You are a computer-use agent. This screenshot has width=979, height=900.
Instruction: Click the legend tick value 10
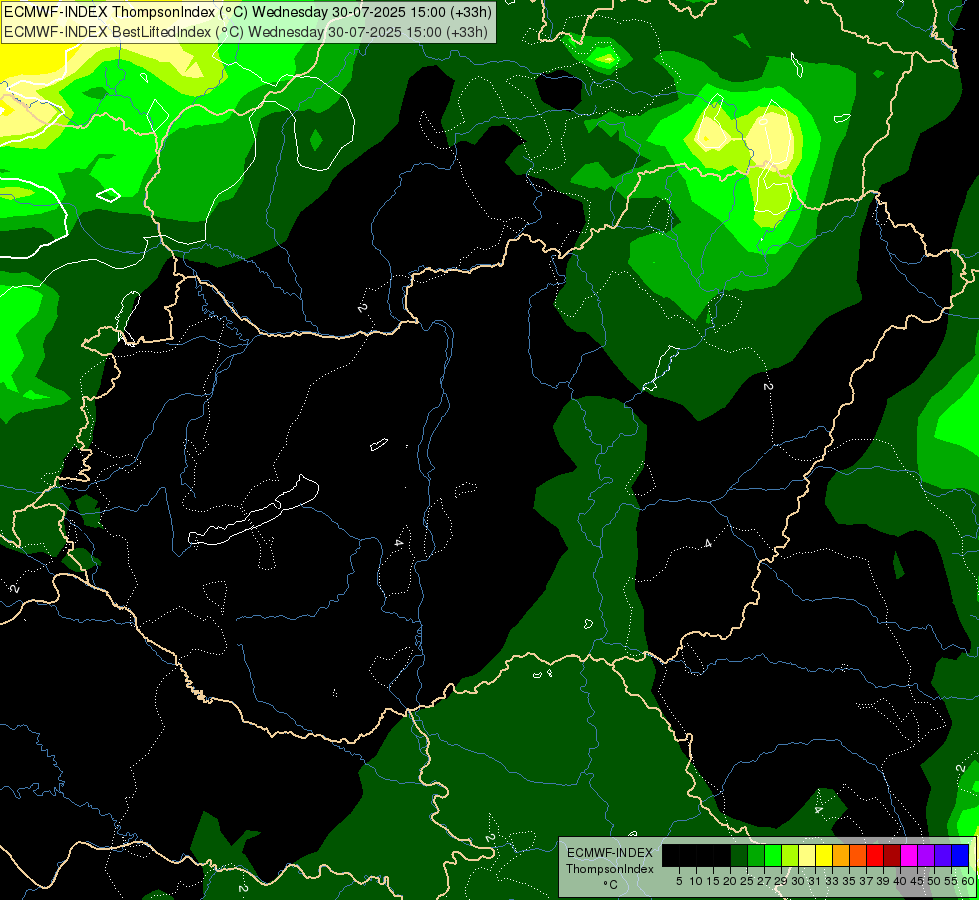[x=696, y=881]
